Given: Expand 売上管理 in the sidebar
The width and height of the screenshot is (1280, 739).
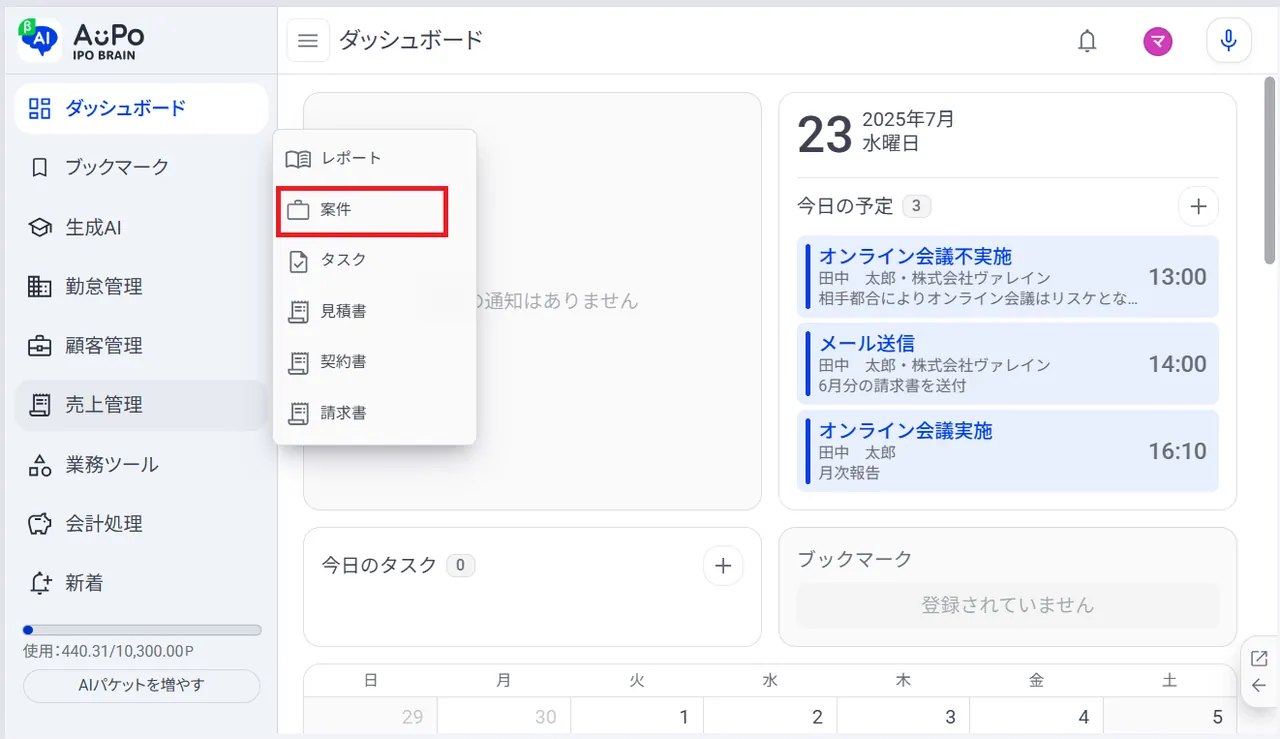Looking at the screenshot, I should (141, 405).
